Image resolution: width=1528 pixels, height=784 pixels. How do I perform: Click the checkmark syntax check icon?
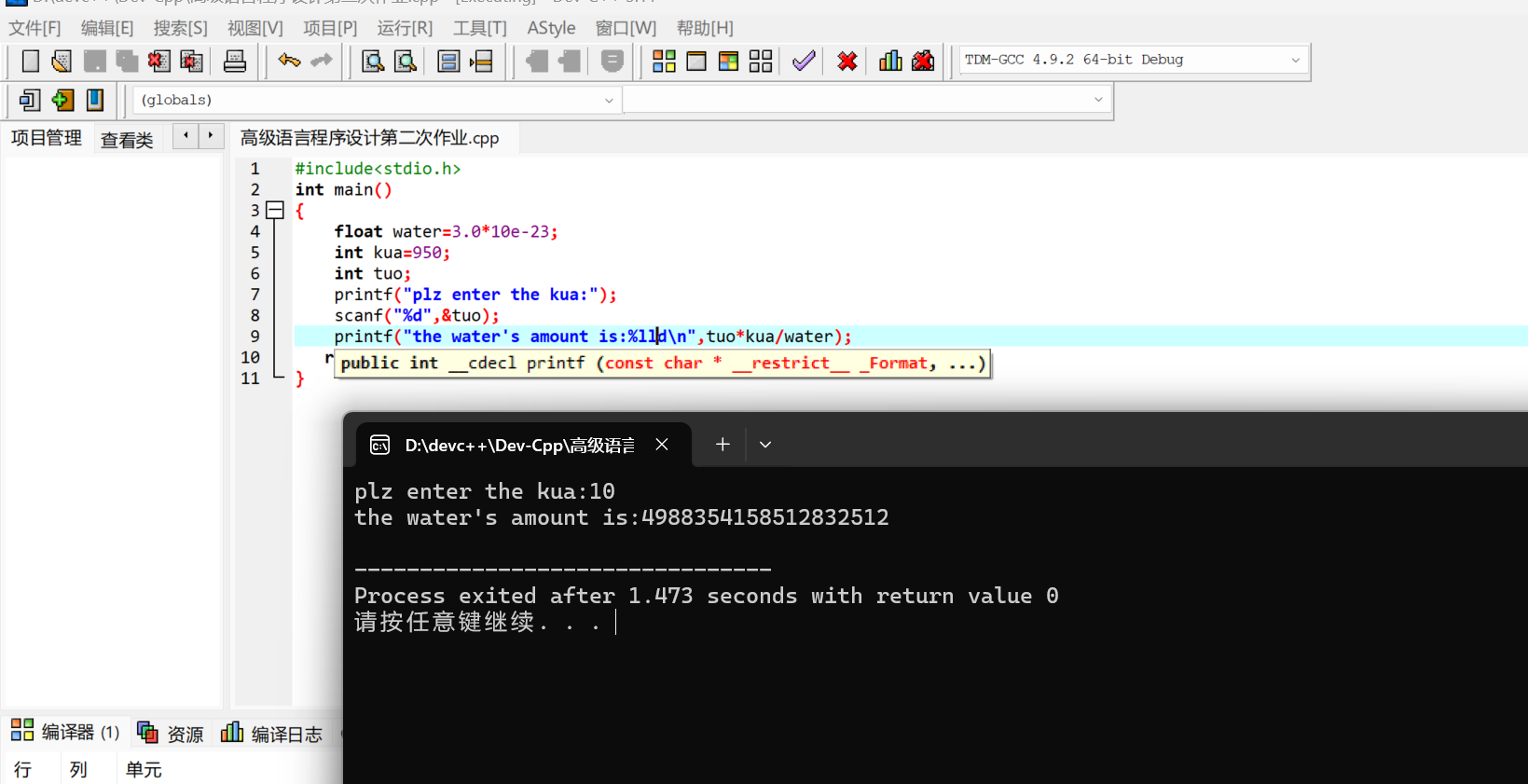click(804, 62)
